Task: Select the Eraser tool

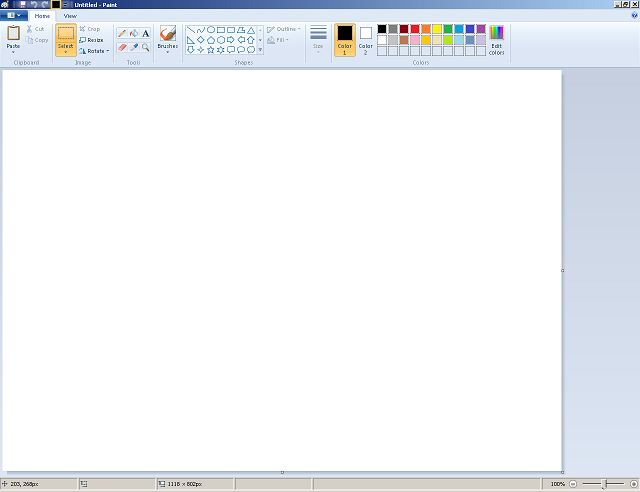Action: click(x=122, y=47)
